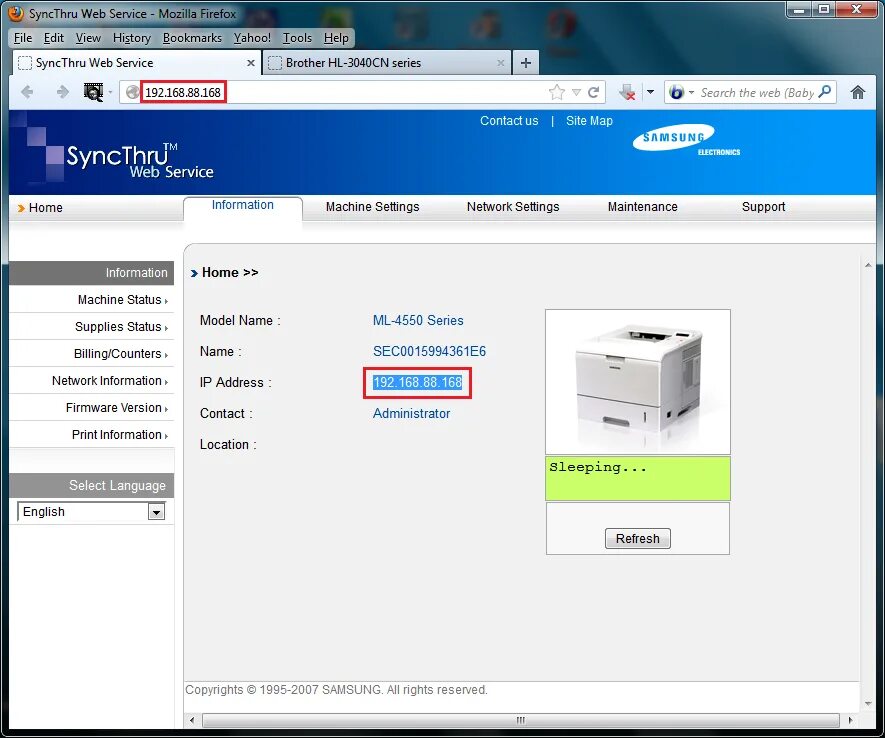Click the Search the web input field
The height and width of the screenshot is (738, 885).
tap(757, 92)
